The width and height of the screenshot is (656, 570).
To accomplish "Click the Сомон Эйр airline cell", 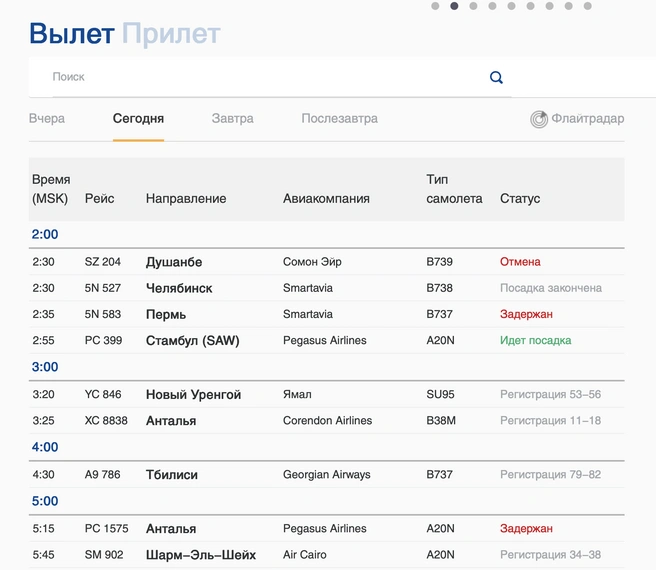I will click(312, 262).
